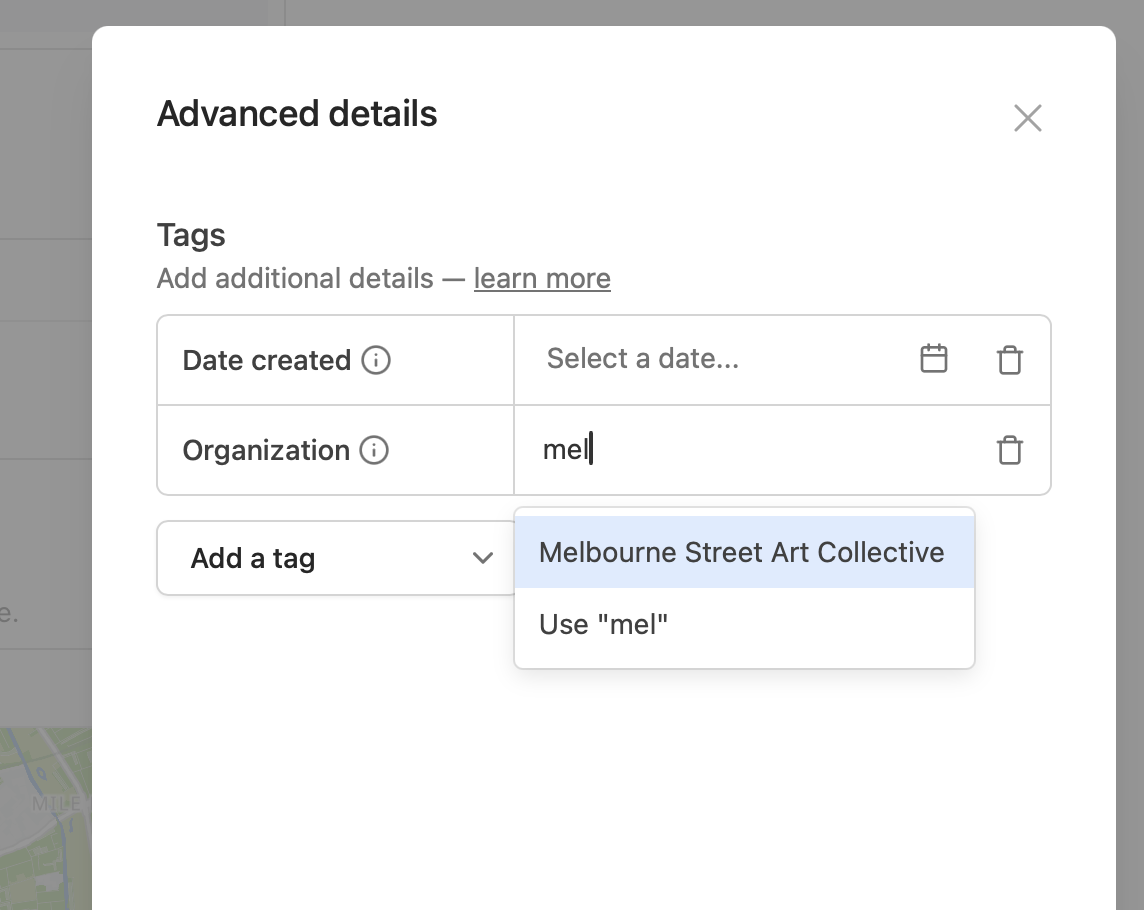Click the chevron arrow on Add a tag
This screenshot has width=1144, height=910.
483,558
